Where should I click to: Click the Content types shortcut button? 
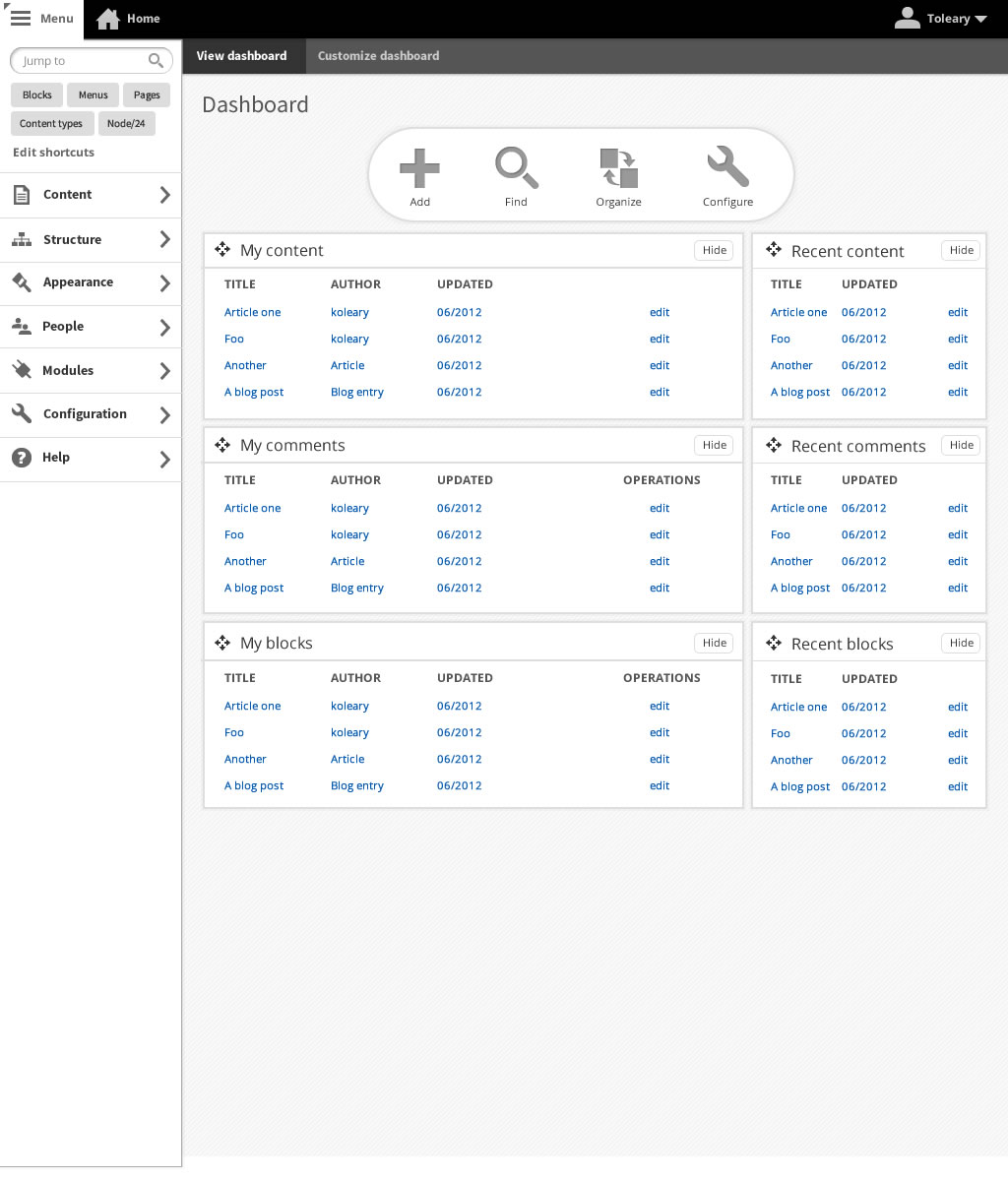[x=53, y=124]
